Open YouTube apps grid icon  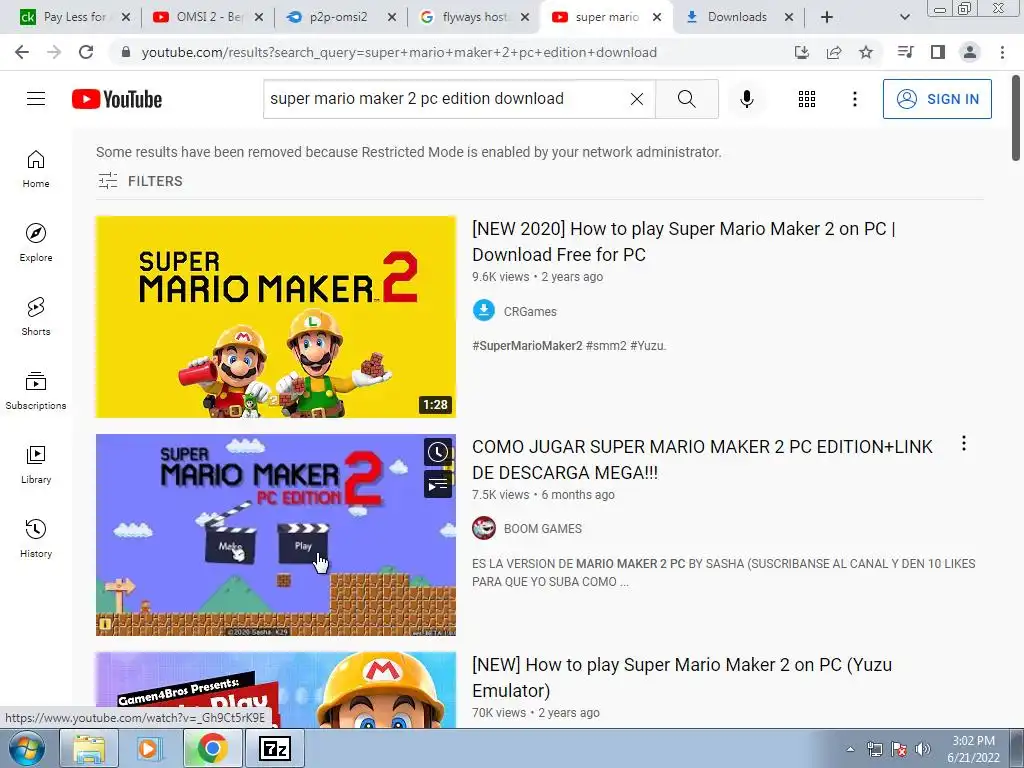(x=807, y=99)
